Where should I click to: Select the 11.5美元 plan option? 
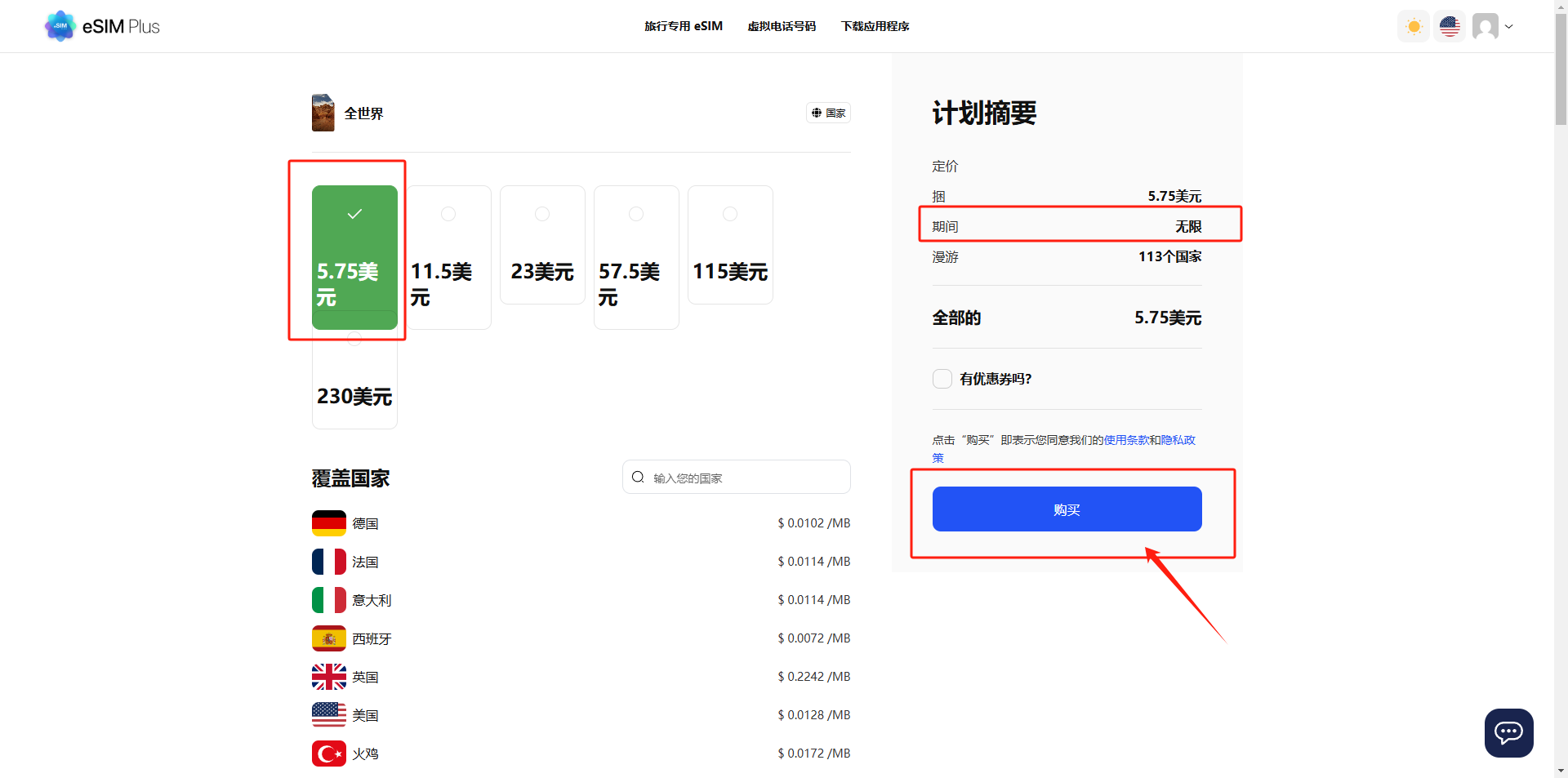(x=448, y=257)
